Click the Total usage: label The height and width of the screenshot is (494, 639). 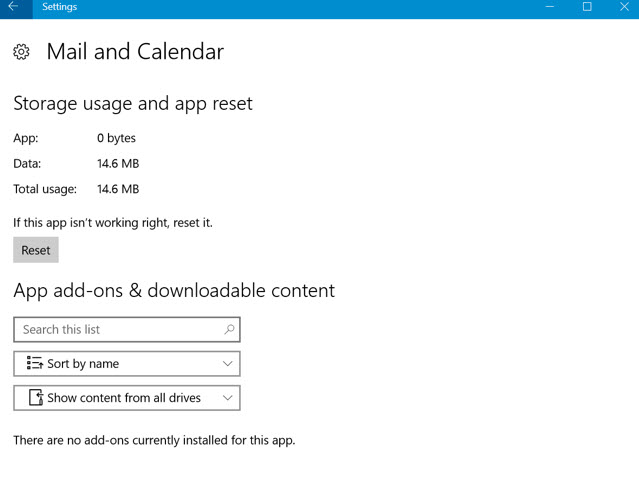[45, 189]
